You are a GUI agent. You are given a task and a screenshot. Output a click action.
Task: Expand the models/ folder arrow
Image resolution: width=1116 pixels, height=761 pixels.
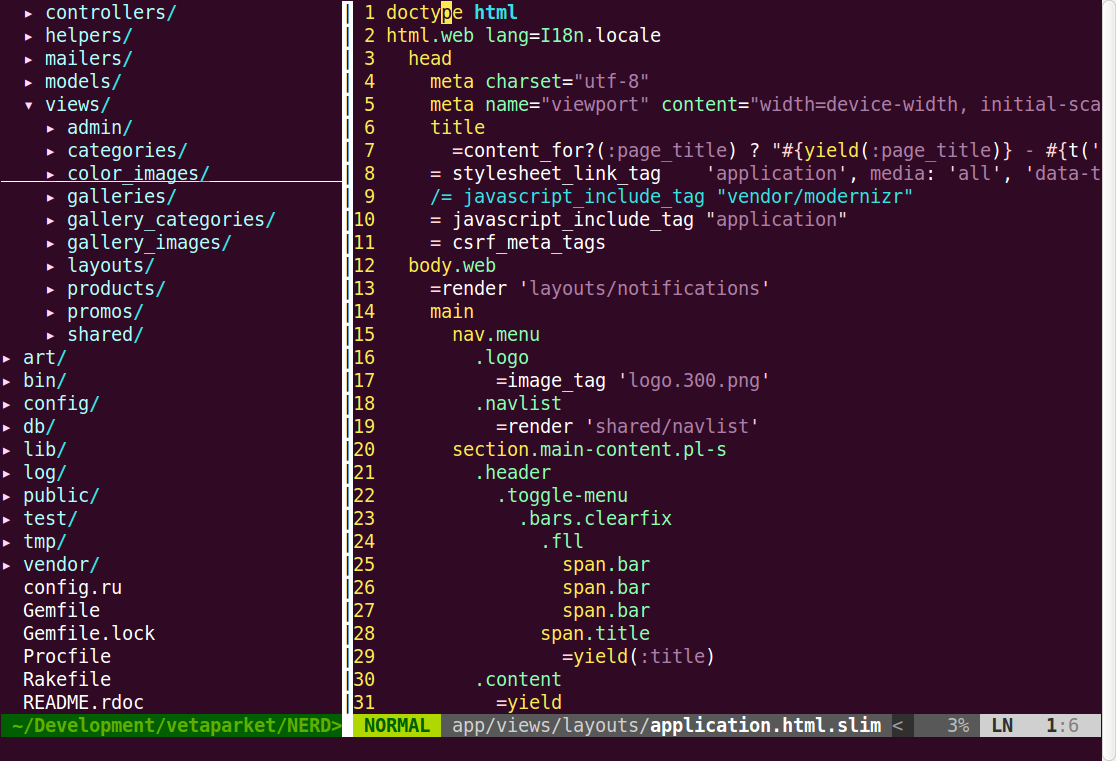[28, 83]
